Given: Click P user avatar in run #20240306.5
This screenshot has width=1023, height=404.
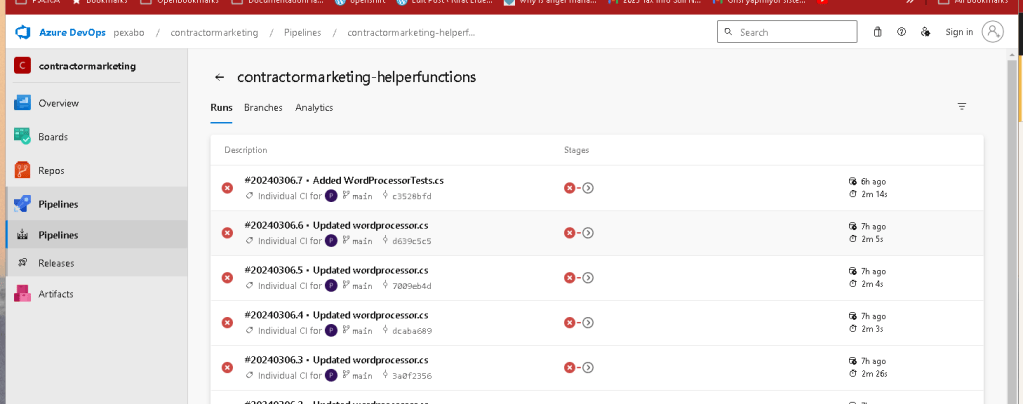Looking at the screenshot, I should coord(331,285).
